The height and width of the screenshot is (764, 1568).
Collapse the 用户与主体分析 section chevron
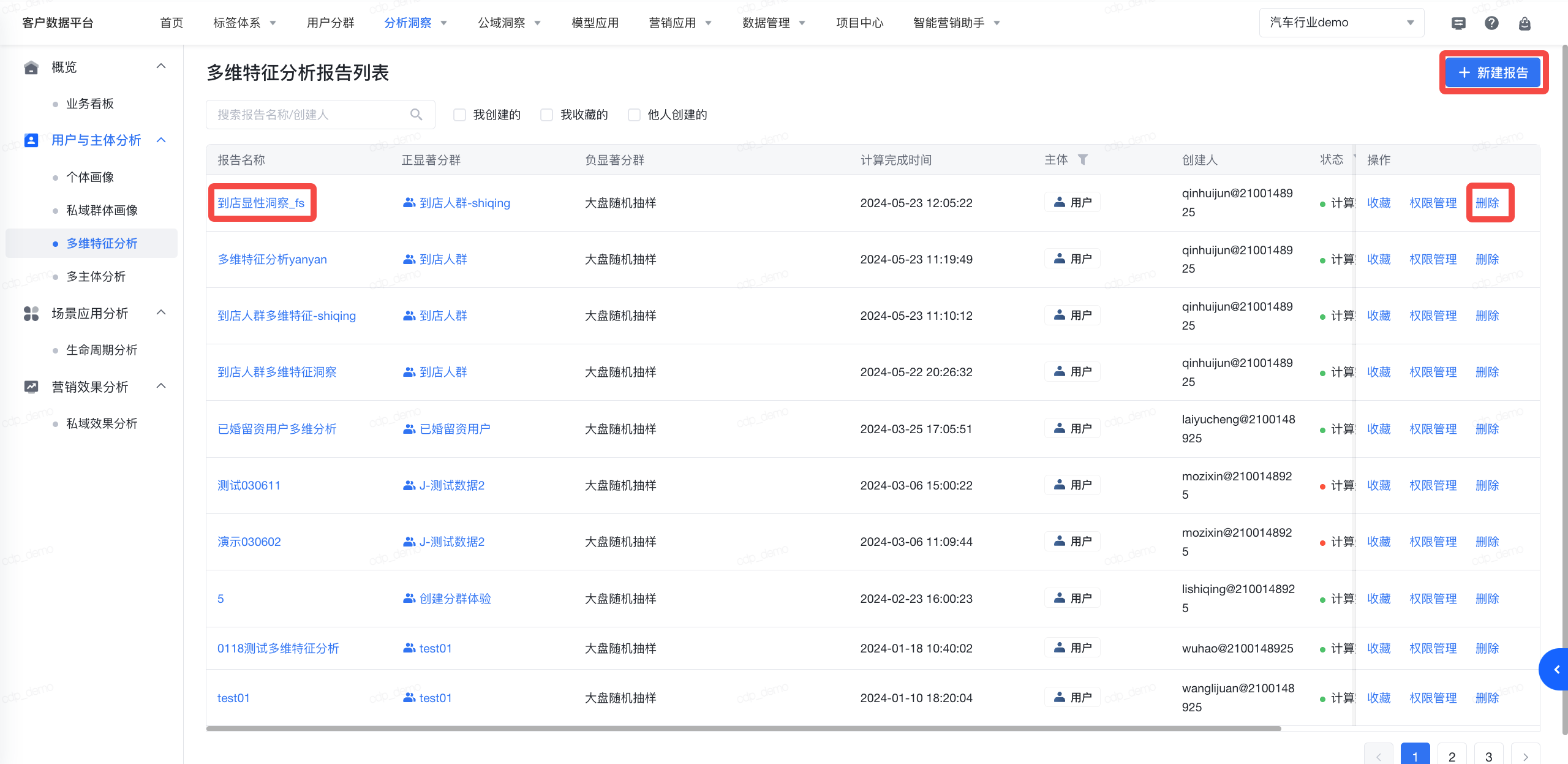[161, 140]
